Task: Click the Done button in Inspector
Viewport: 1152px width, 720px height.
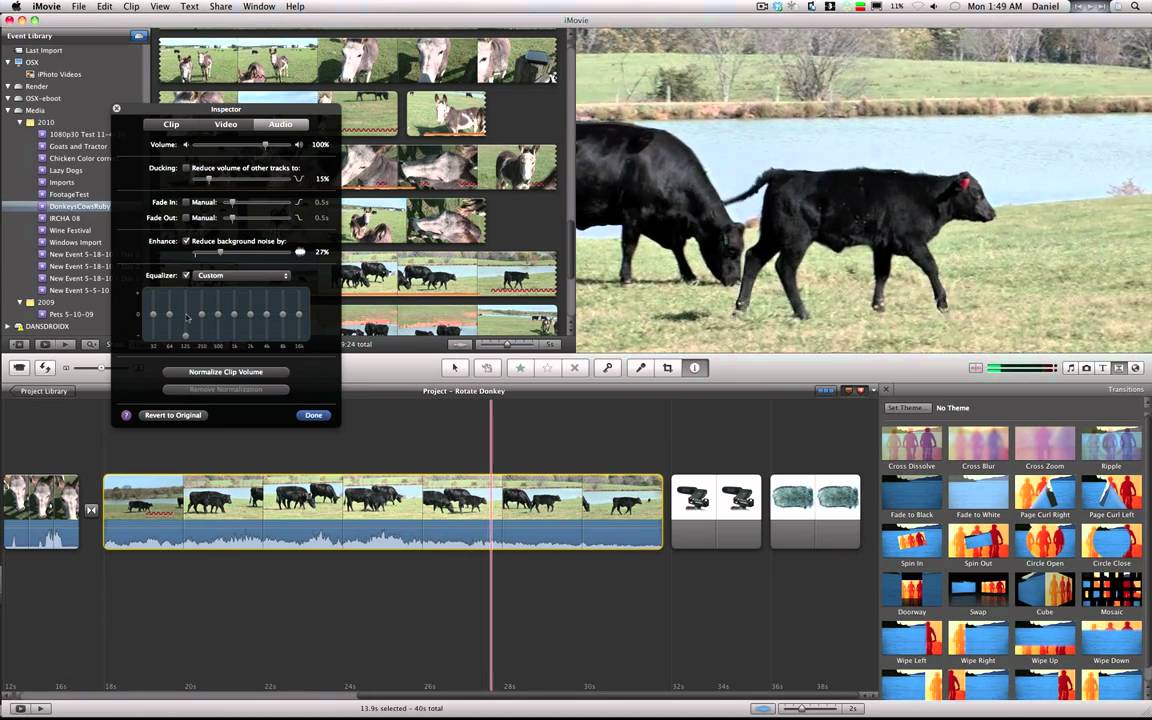Action: coord(314,415)
